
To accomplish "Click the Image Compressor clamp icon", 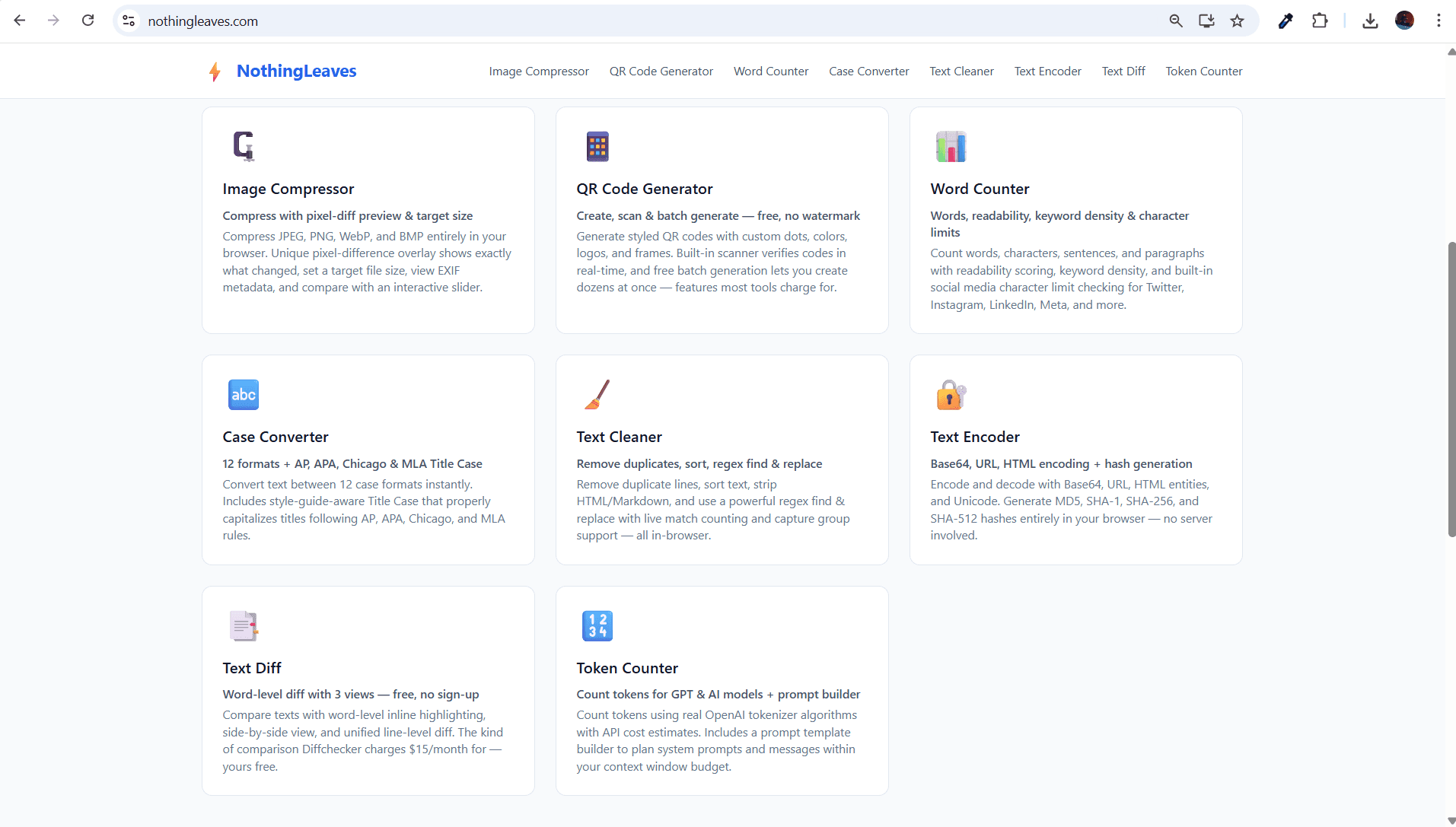I will pyautogui.click(x=244, y=146).
